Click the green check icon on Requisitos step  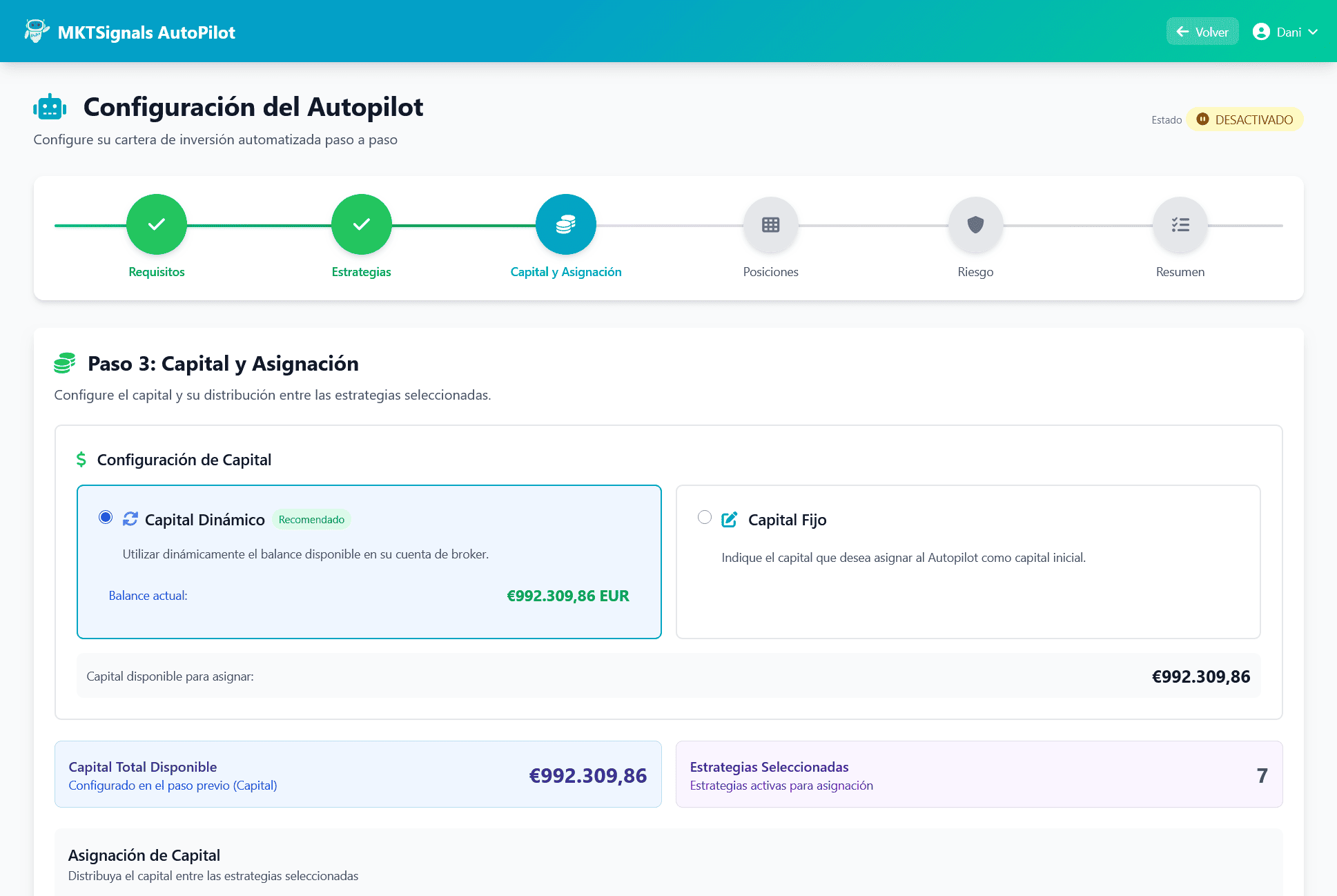[156, 224]
